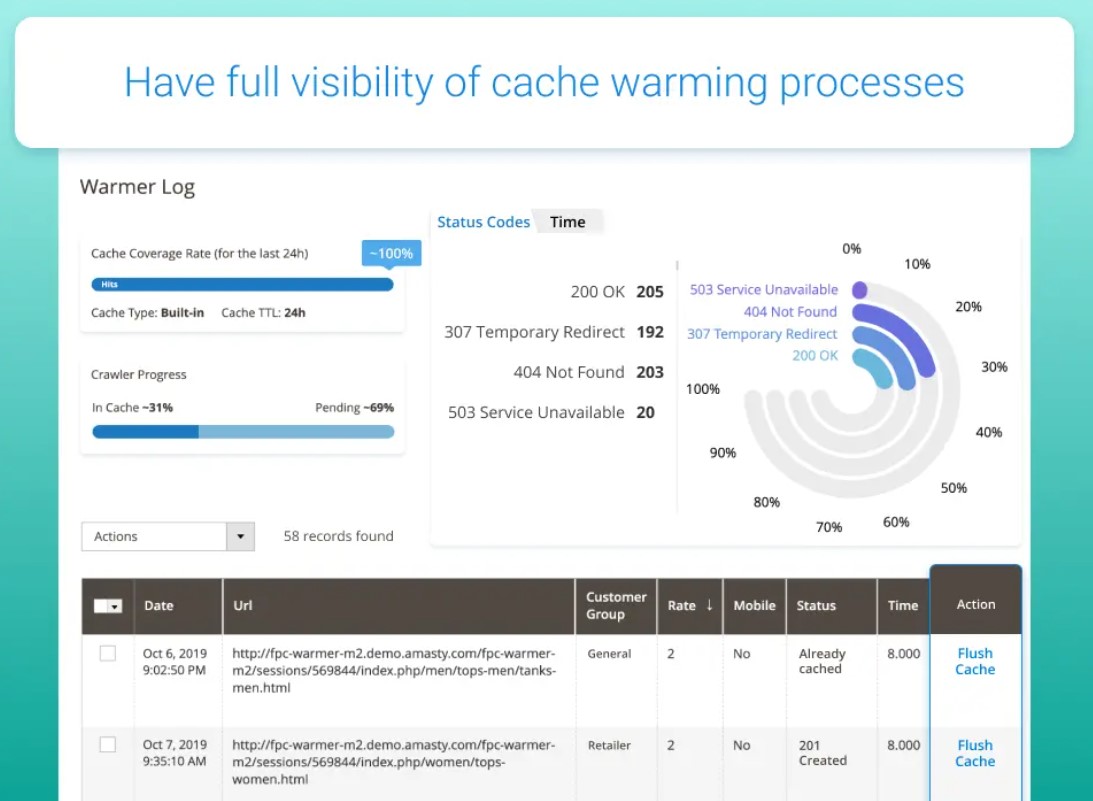Switch to the Time tab
Image resolution: width=1093 pixels, height=801 pixels.
567,222
